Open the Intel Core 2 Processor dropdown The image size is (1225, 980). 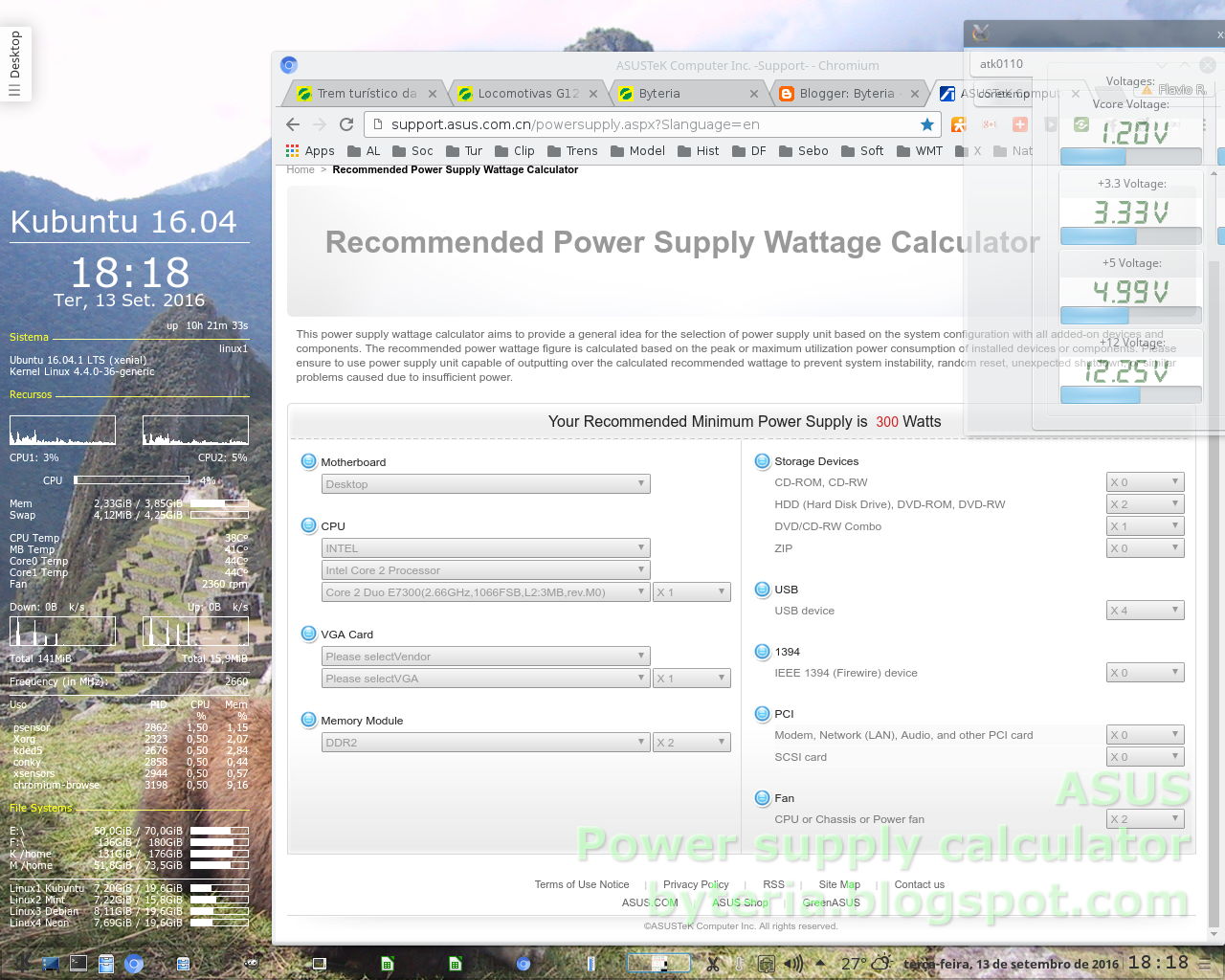pos(486,570)
